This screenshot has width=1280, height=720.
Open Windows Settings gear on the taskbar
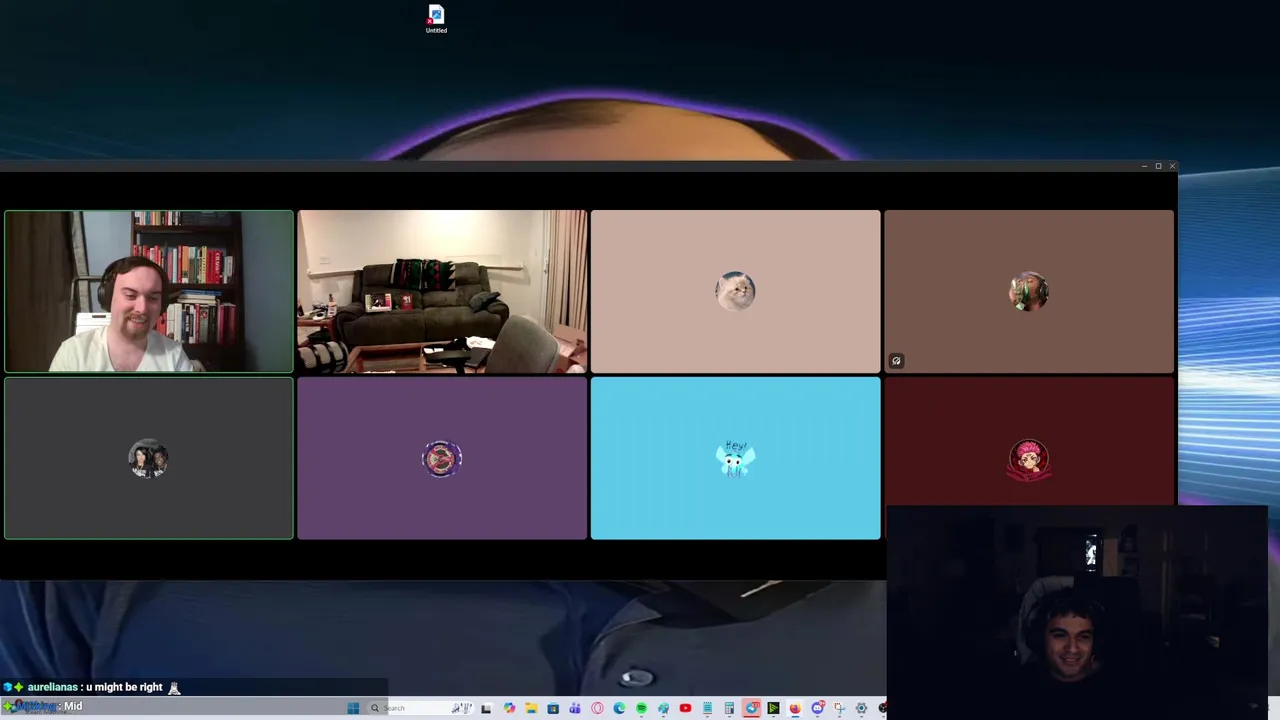[861, 708]
